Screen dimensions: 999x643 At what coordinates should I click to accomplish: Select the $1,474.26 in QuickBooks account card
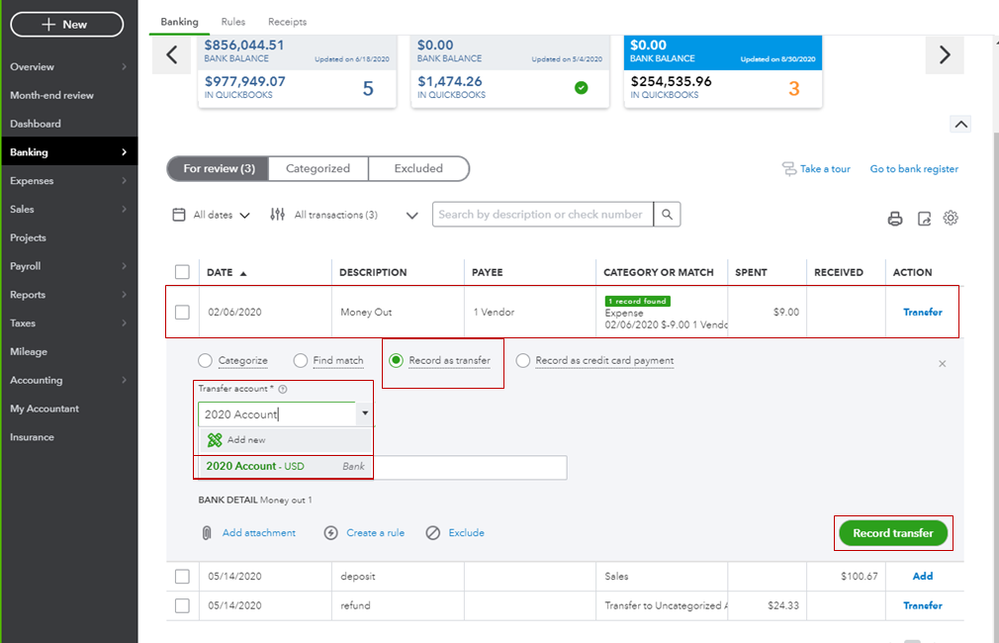pyautogui.click(x=510, y=71)
